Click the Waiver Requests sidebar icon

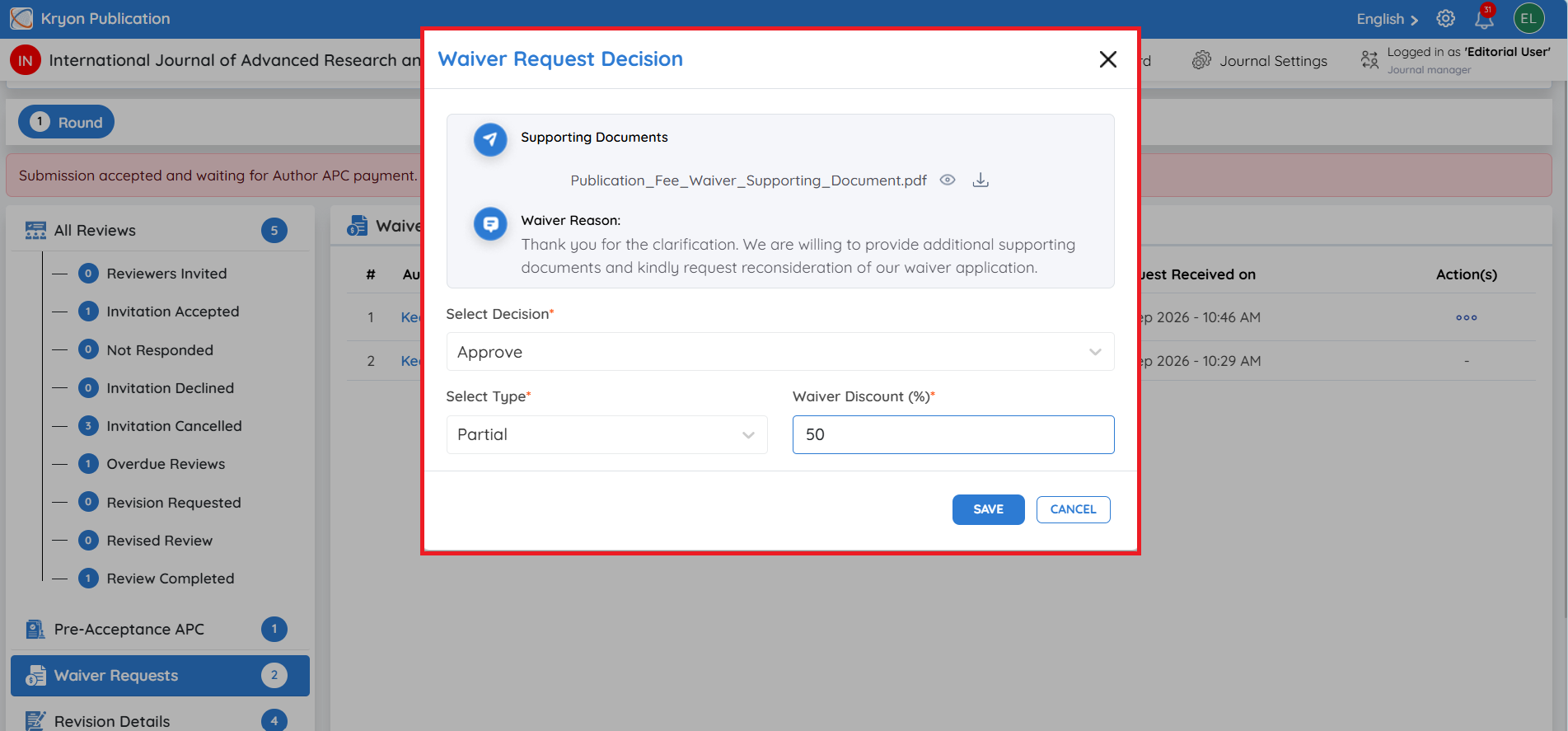tap(35, 676)
